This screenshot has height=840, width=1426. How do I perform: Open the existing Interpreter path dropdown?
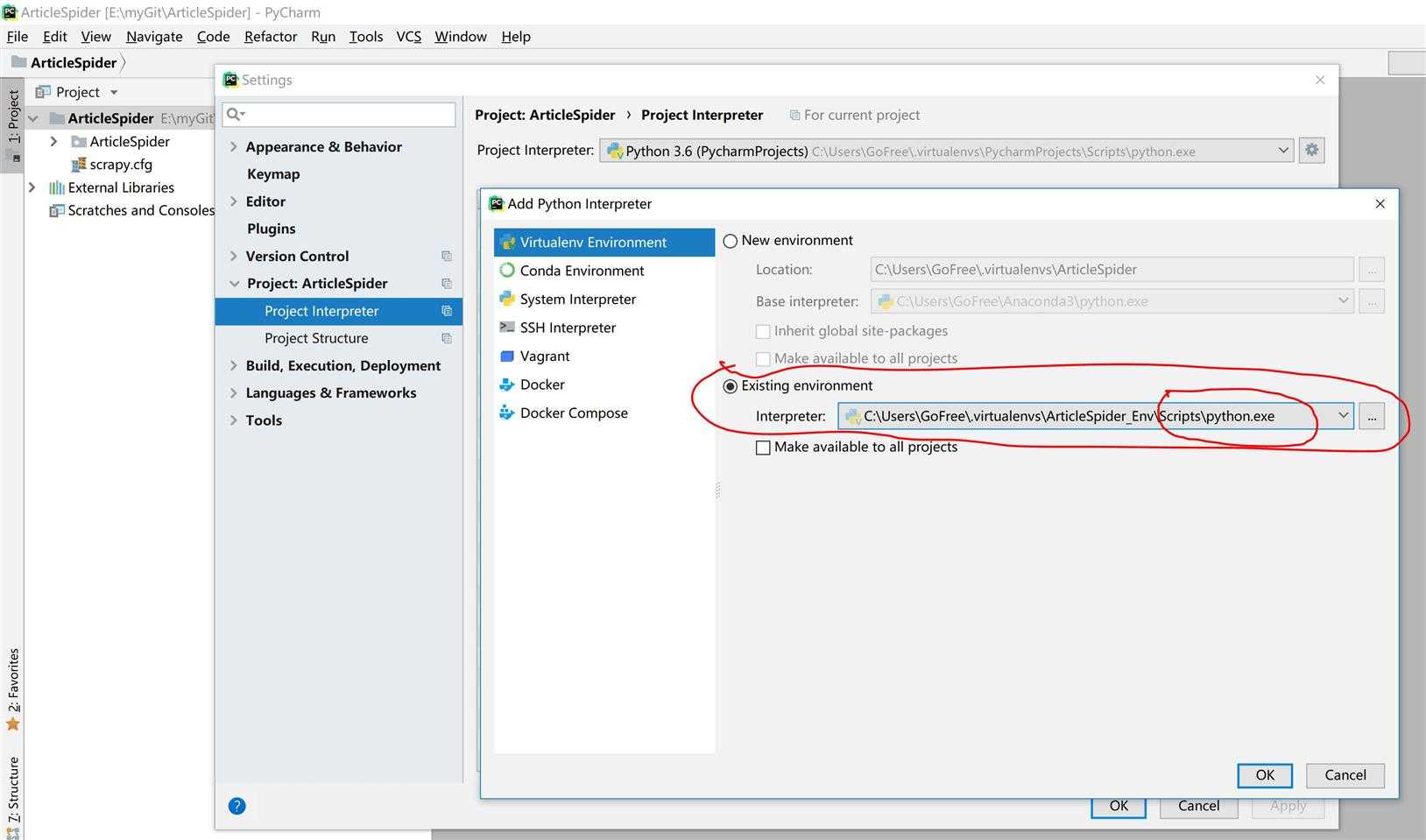point(1343,416)
